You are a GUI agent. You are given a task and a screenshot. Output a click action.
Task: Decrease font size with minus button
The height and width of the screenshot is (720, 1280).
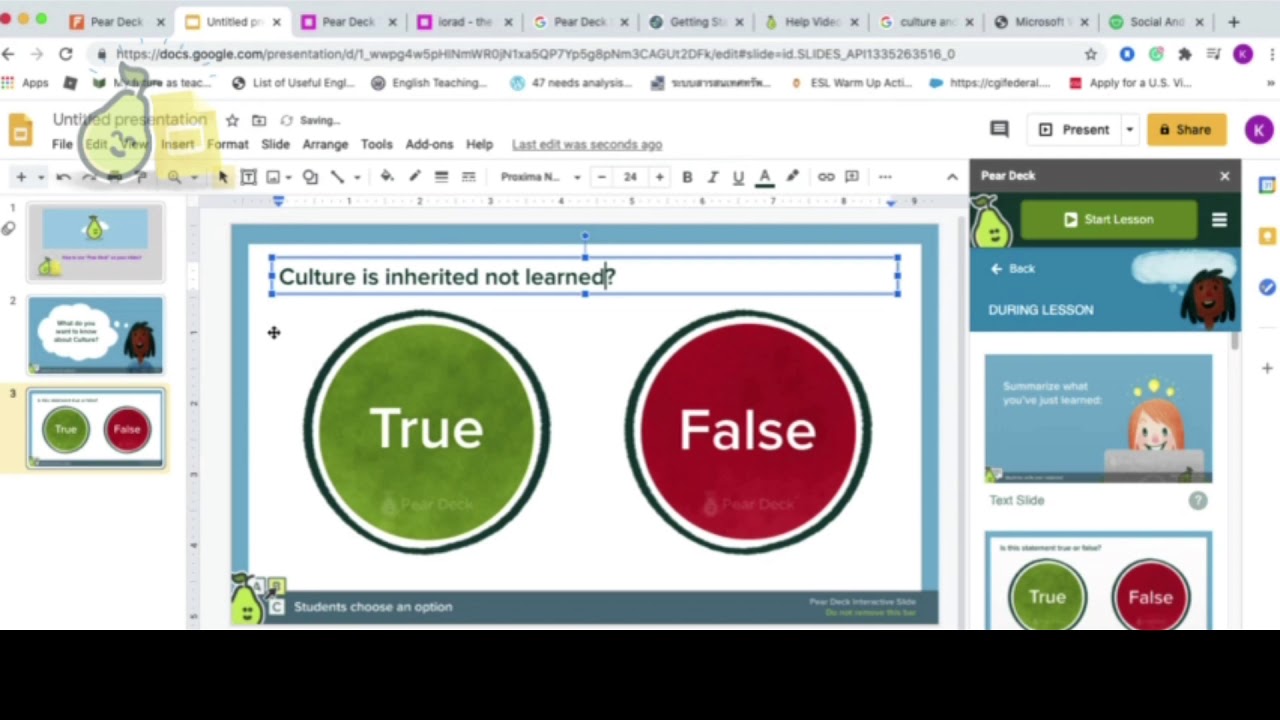(x=602, y=177)
